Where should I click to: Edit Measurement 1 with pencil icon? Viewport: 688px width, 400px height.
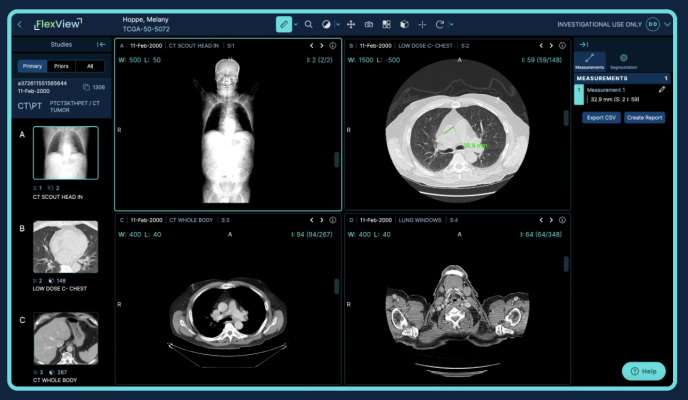[662, 90]
